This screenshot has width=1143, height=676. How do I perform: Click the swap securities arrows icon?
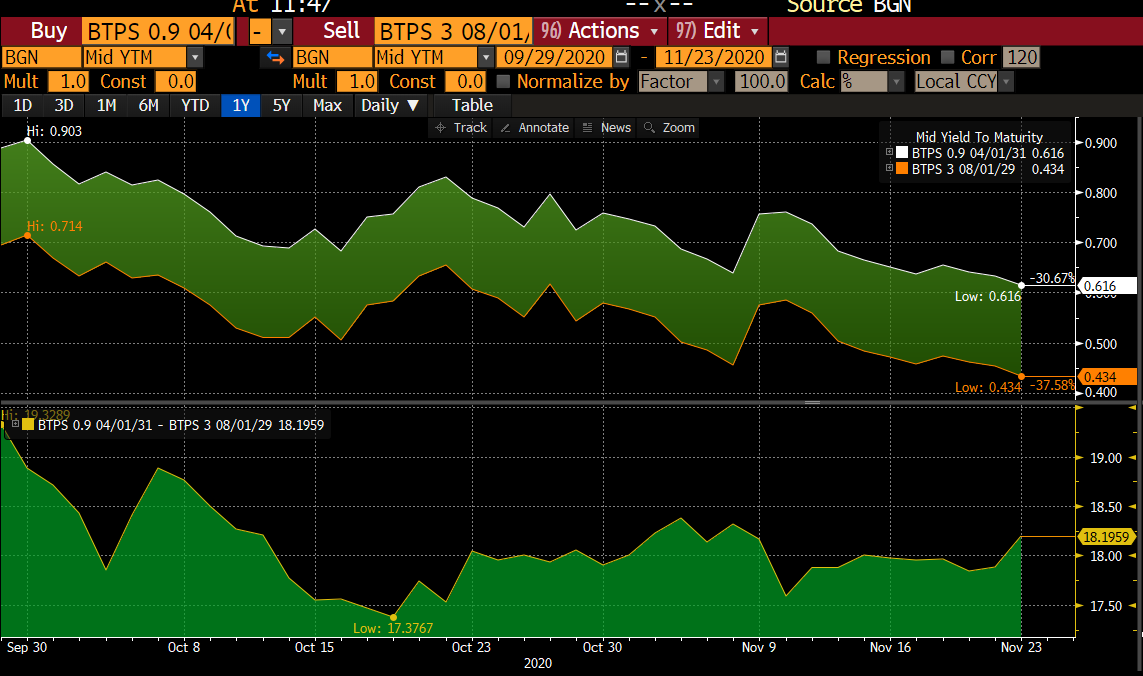pyautogui.click(x=275, y=57)
